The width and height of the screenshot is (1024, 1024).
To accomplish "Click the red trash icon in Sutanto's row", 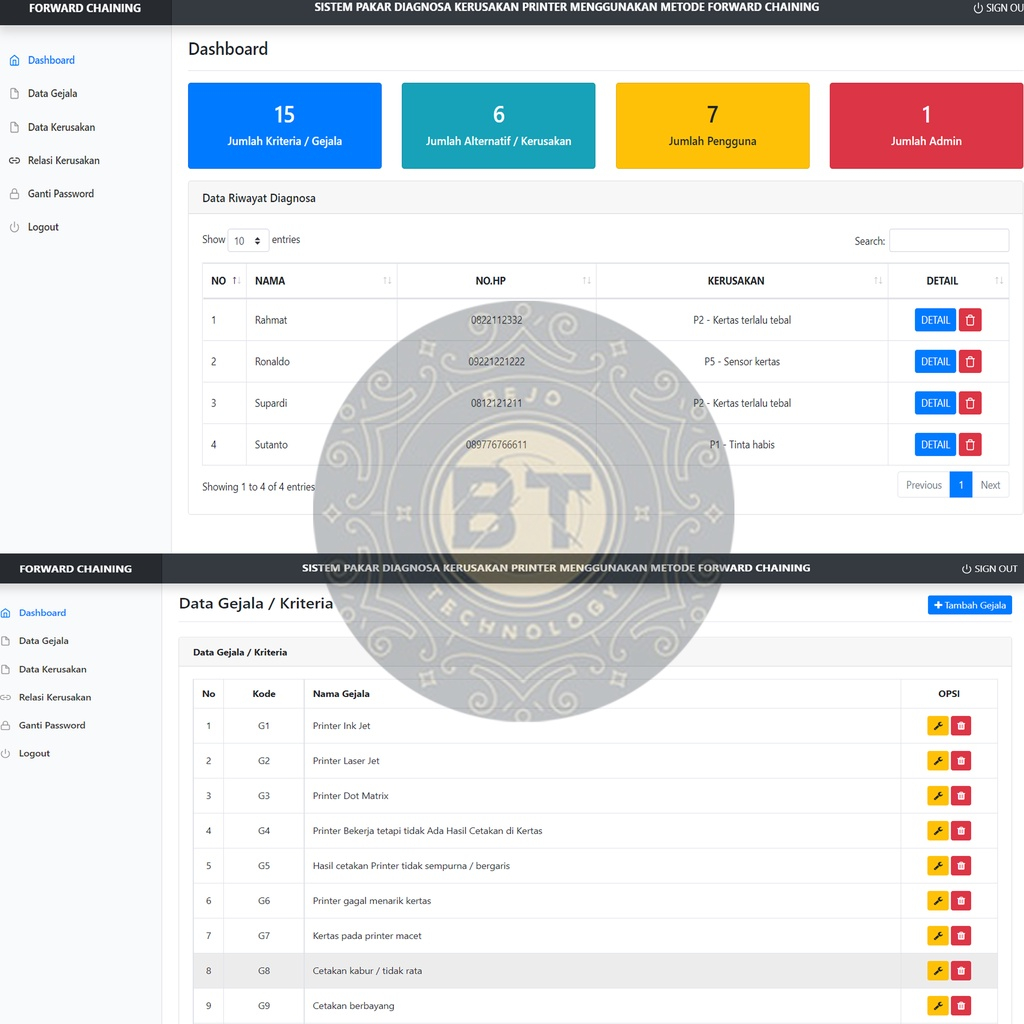I will pos(970,444).
